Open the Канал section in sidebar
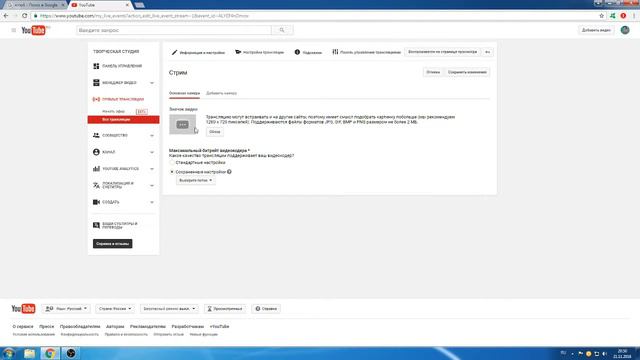 coord(109,152)
